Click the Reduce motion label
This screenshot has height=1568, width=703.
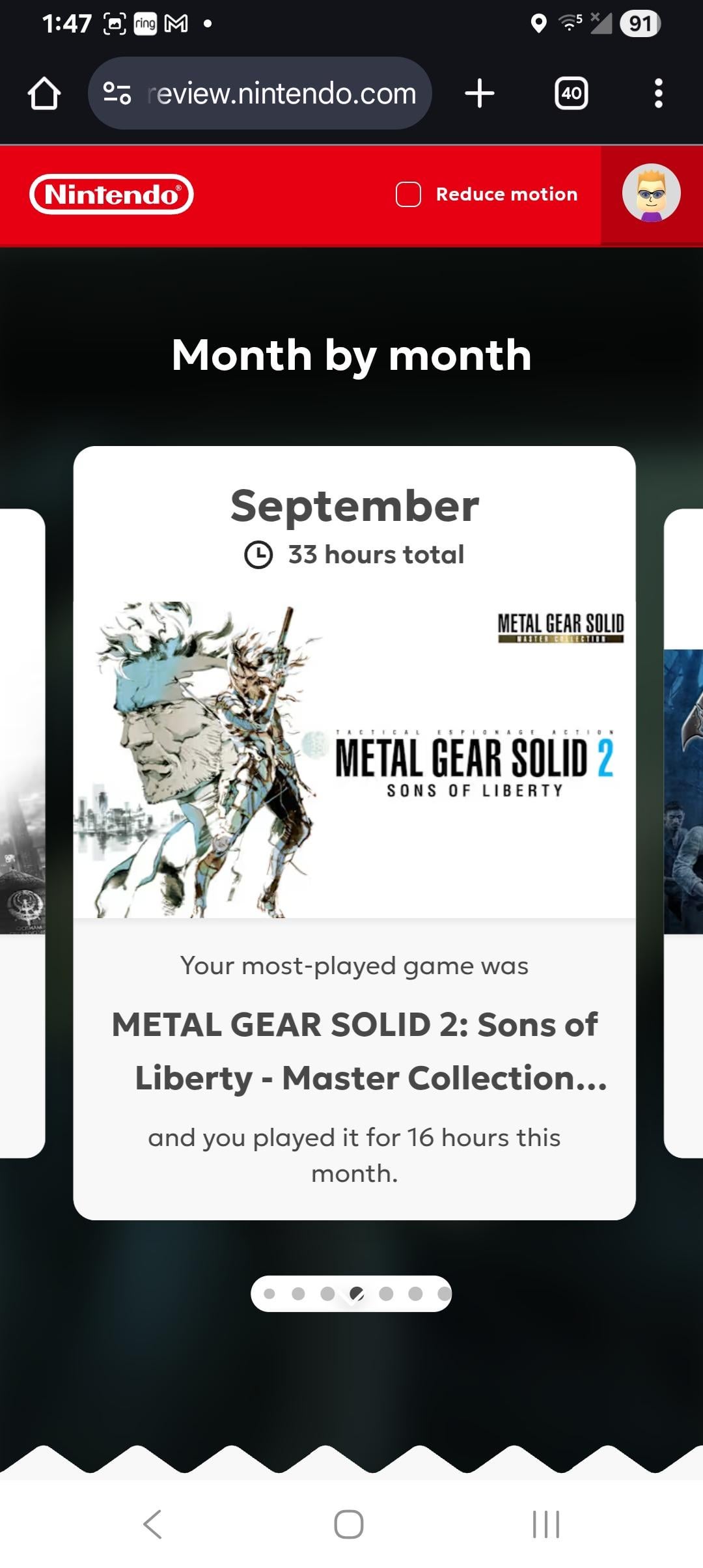(506, 194)
